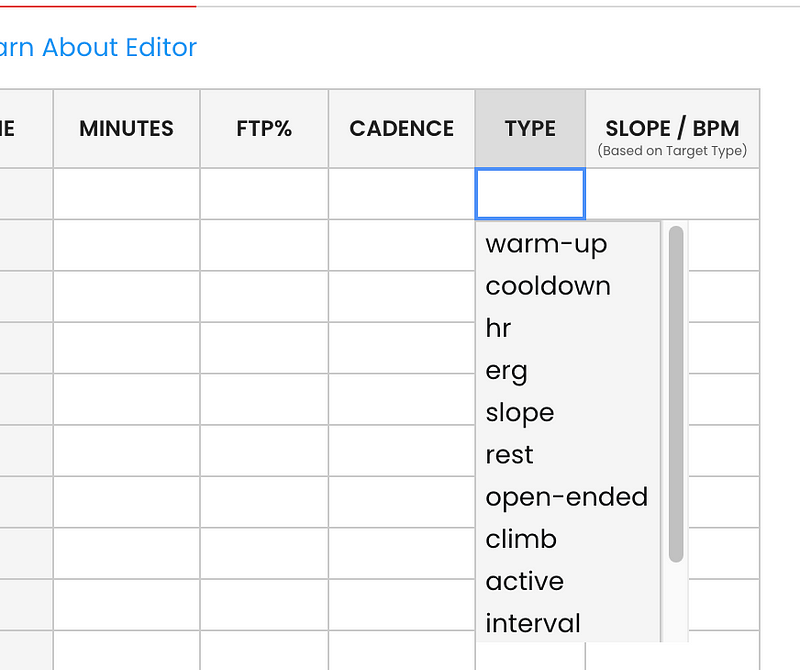Choose climb as the interval type

(520, 539)
